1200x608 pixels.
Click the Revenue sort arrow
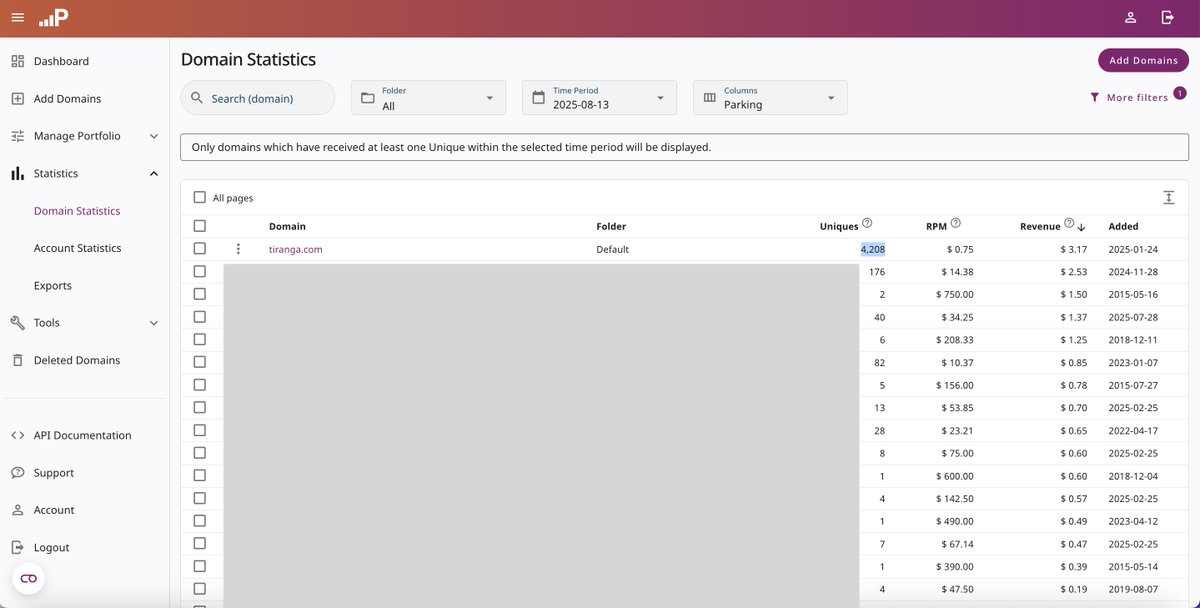1082,227
